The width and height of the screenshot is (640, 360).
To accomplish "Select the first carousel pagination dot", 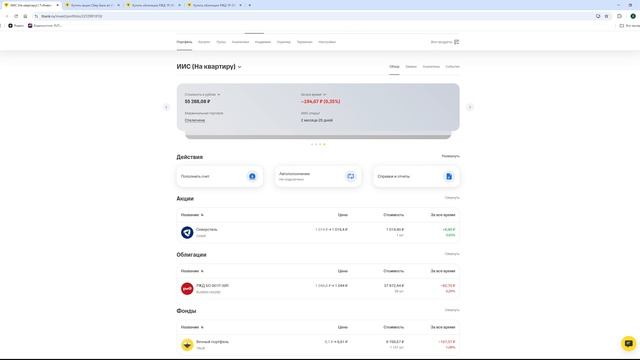I will (312, 144).
